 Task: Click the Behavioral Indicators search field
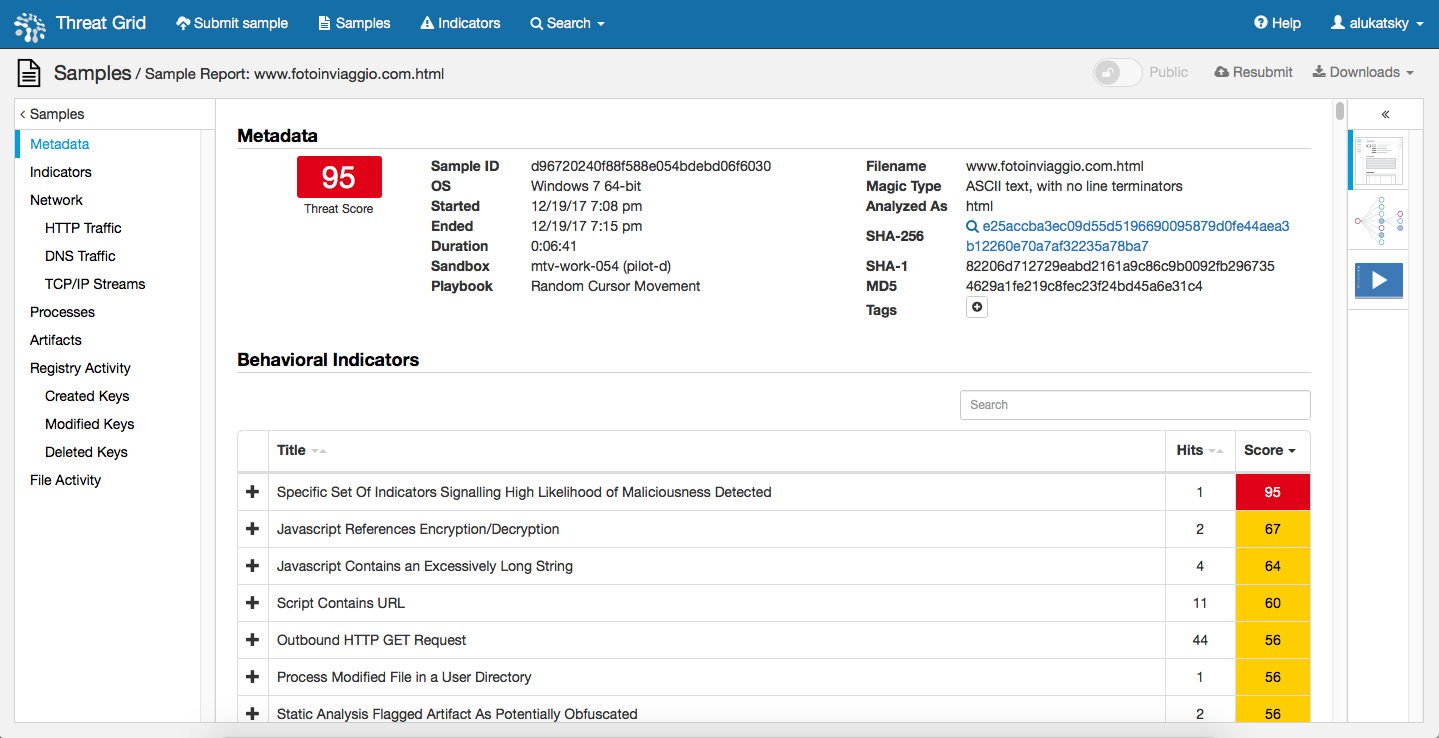(1135, 404)
